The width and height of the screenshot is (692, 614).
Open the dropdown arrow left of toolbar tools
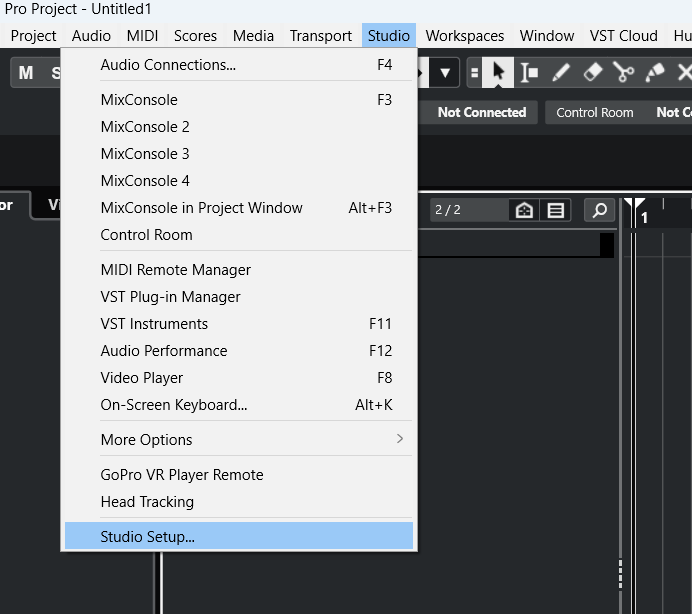click(x=445, y=72)
